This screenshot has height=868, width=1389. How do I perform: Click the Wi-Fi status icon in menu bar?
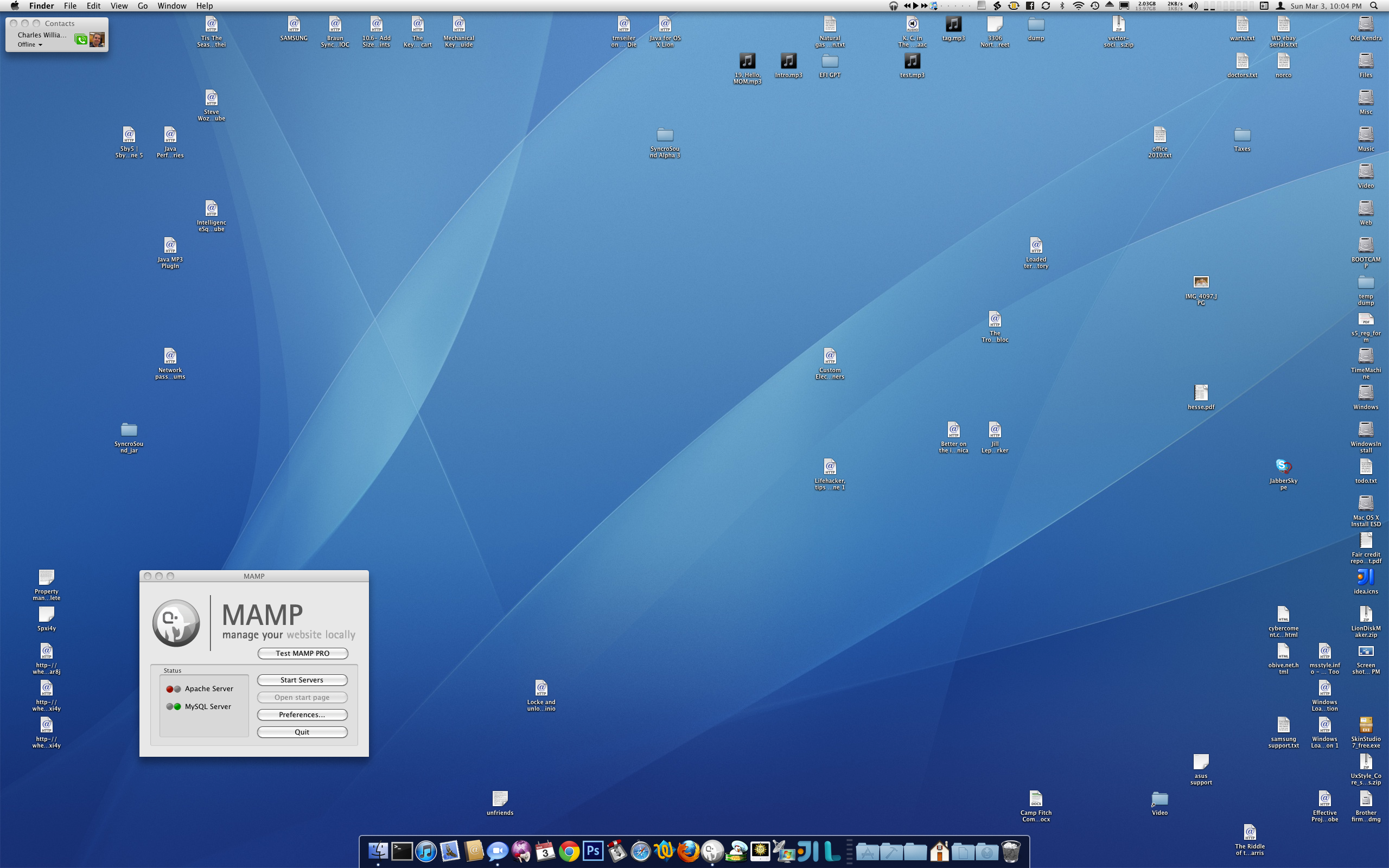point(1079,6)
